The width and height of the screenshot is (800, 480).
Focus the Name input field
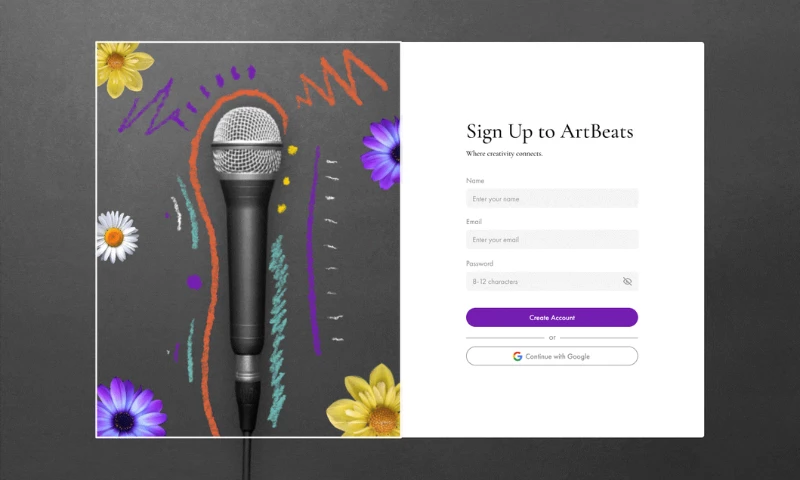[x=552, y=198]
